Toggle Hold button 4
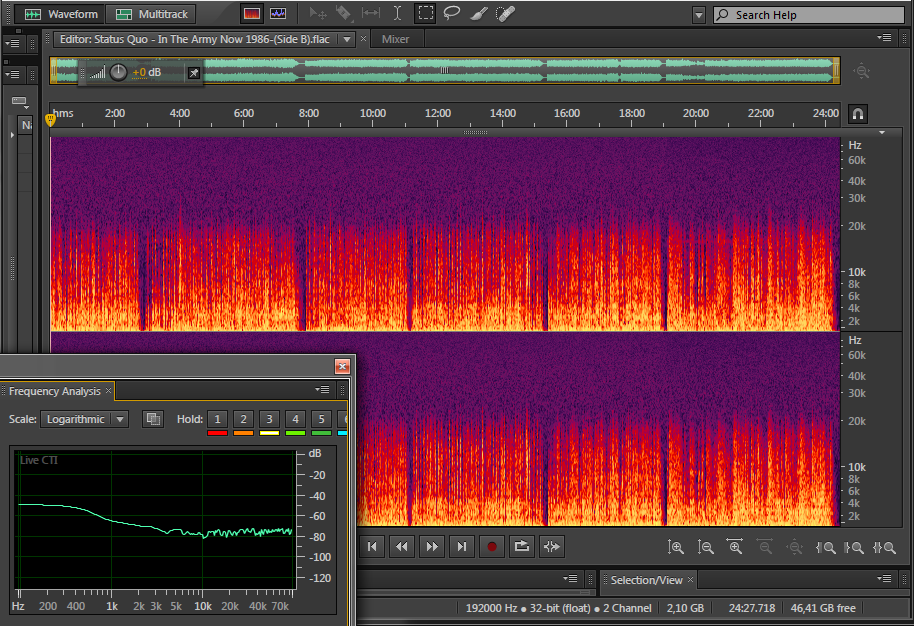The image size is (914, 626). click(x=296, y=419)
